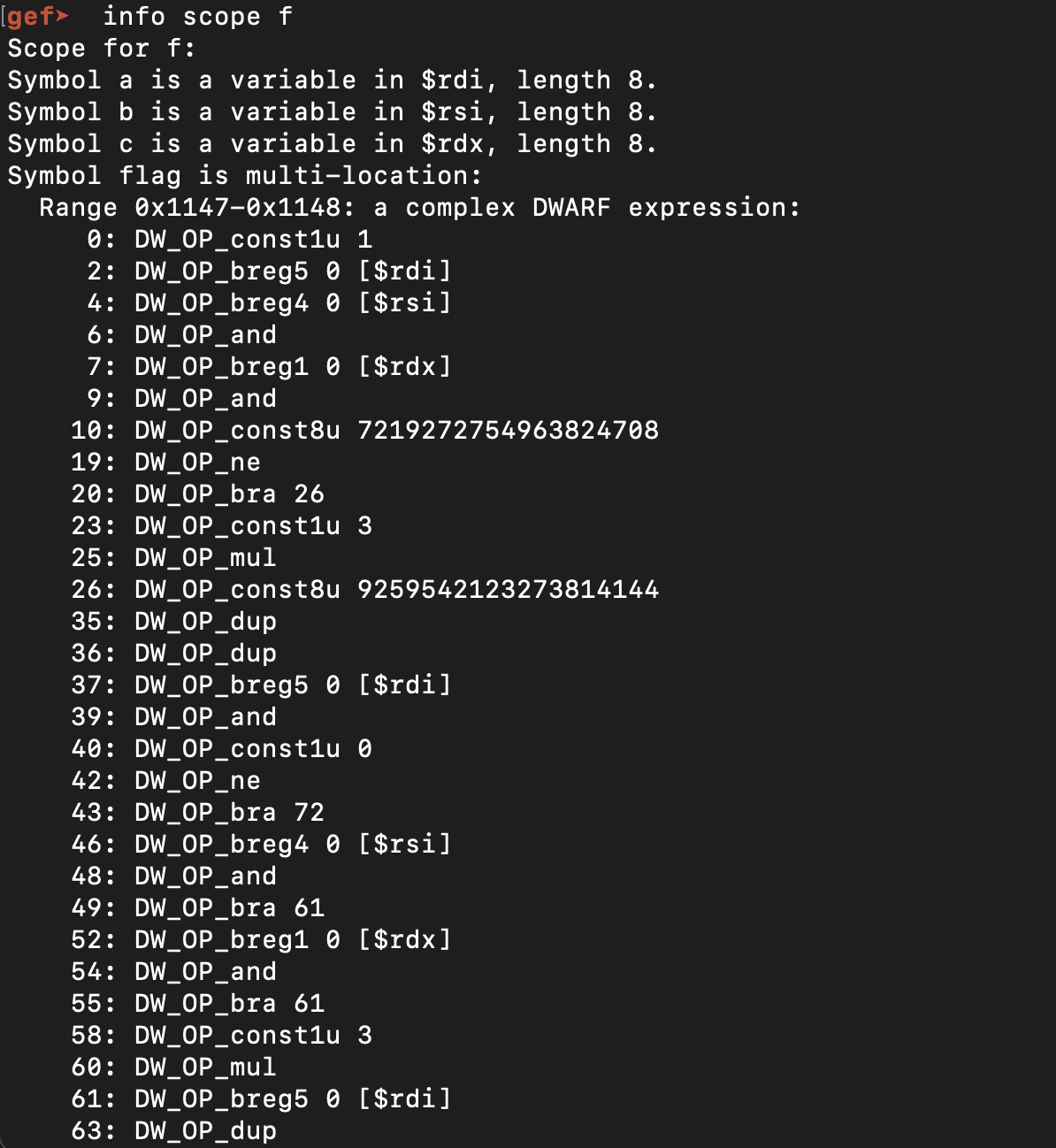Click the "DW_OP_bra 26" instruction

pyautogui.click(x=229, y=494)
